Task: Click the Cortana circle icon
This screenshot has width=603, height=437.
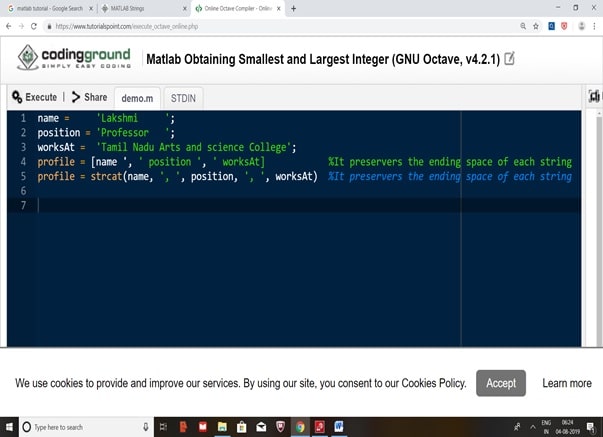Action: tap(27, 427)
